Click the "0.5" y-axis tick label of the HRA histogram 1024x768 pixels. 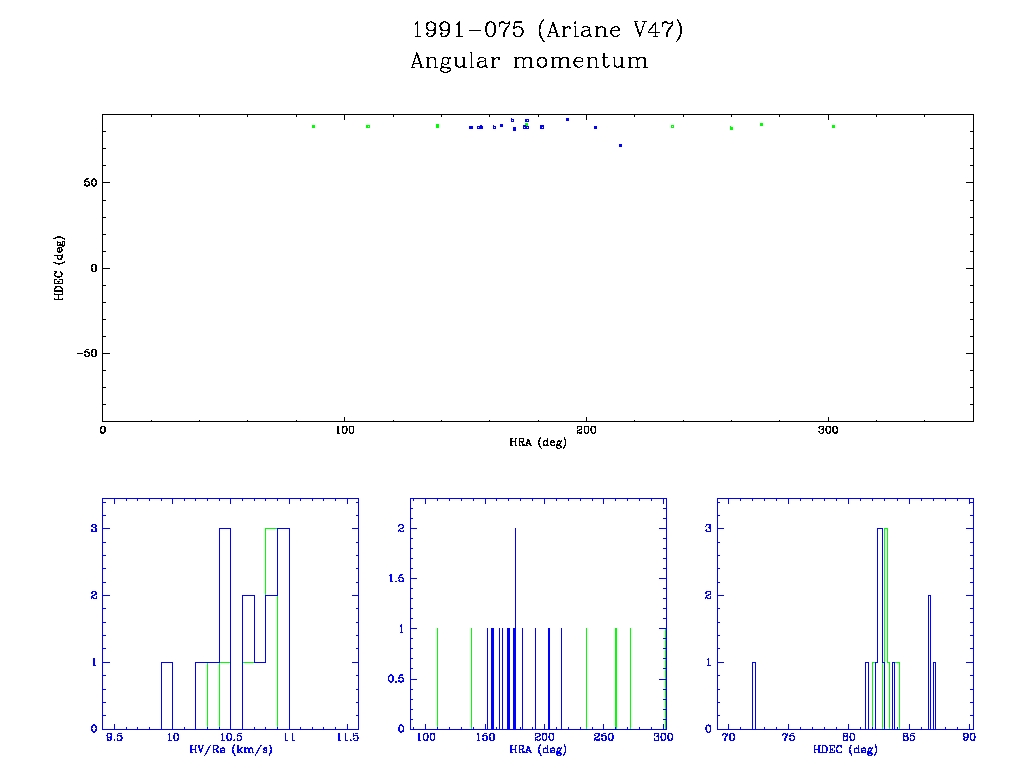click(396, 679)
